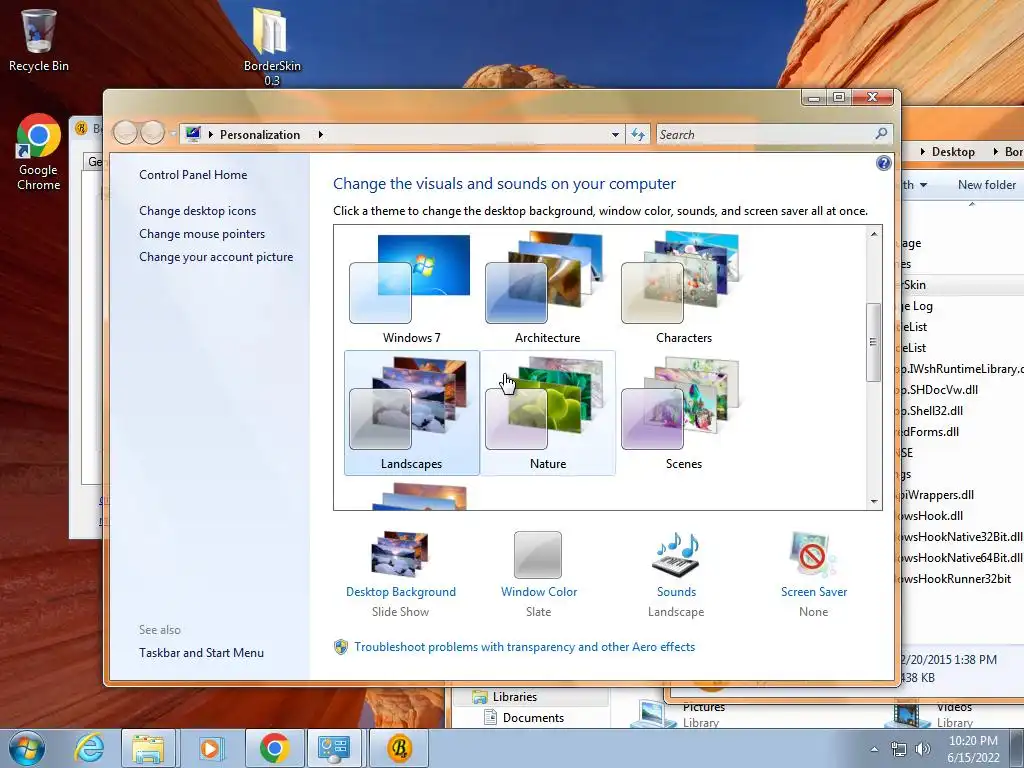Switch to Chrome on the taskbar

274,748
